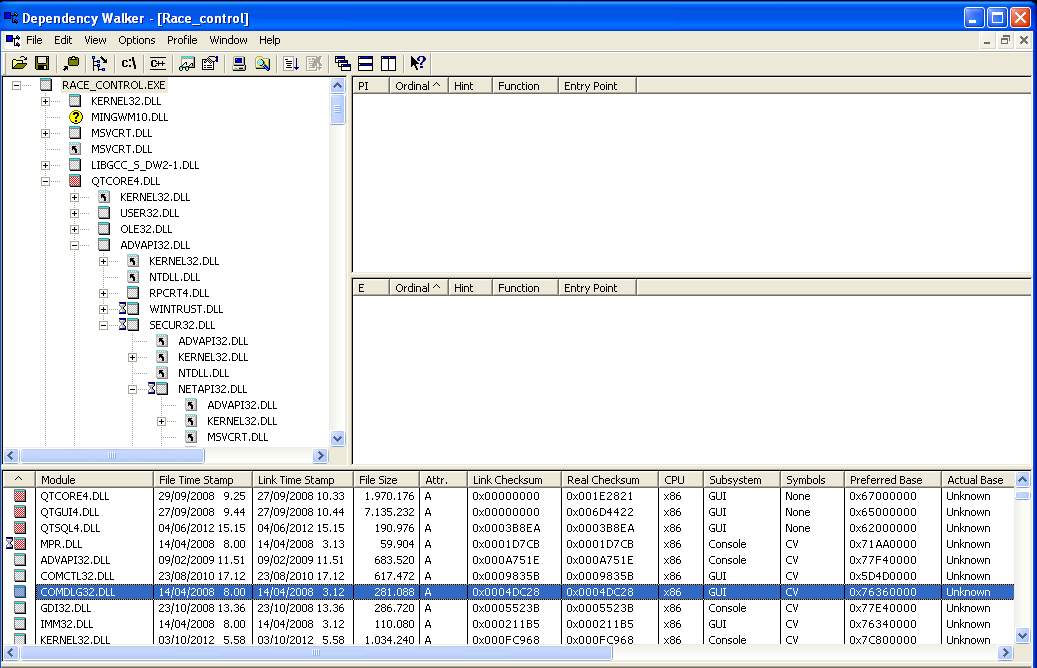The image size is (1037, 668).
Task: Click the red QTCORE4.DLL module icon in tree
Action: pos(75,181)
